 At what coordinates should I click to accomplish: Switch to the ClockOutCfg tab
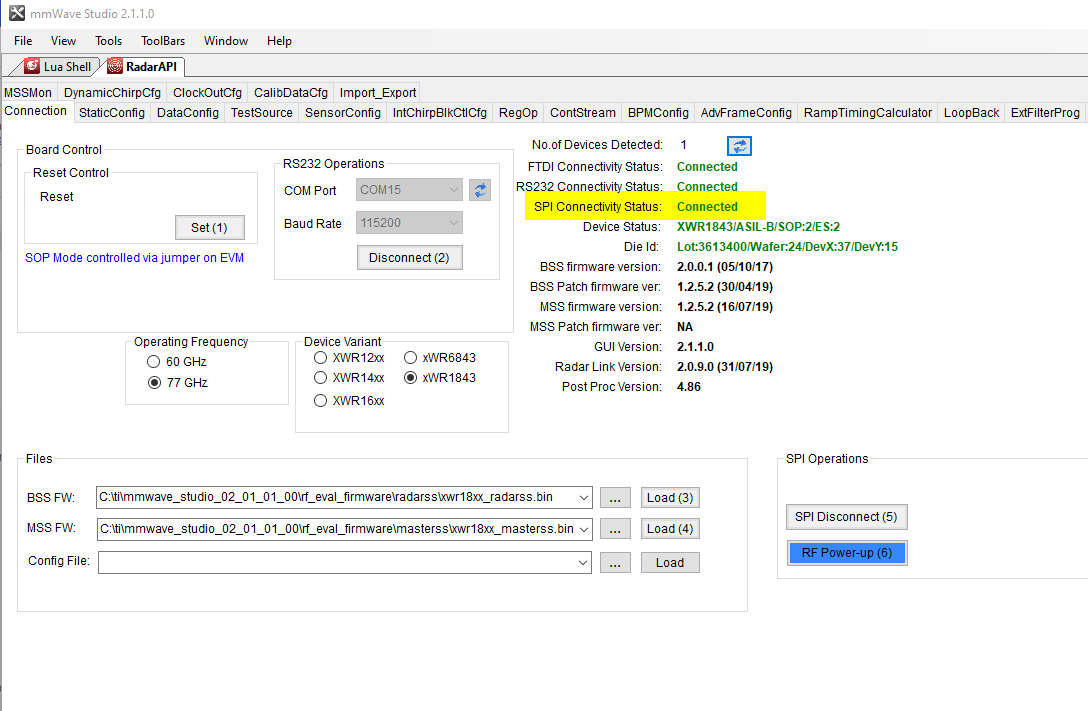coord(207,92)
